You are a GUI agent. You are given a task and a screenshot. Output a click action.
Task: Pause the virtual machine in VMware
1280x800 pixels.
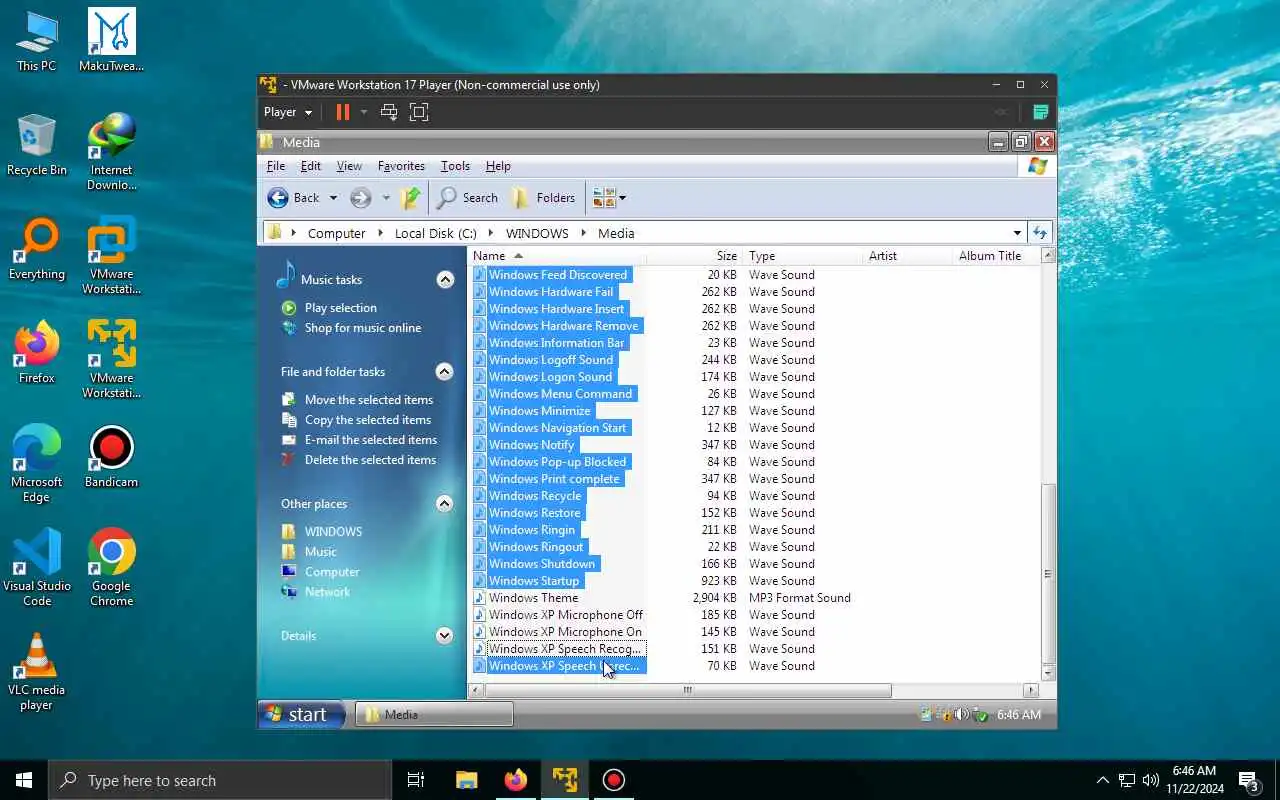pos(342,112)
